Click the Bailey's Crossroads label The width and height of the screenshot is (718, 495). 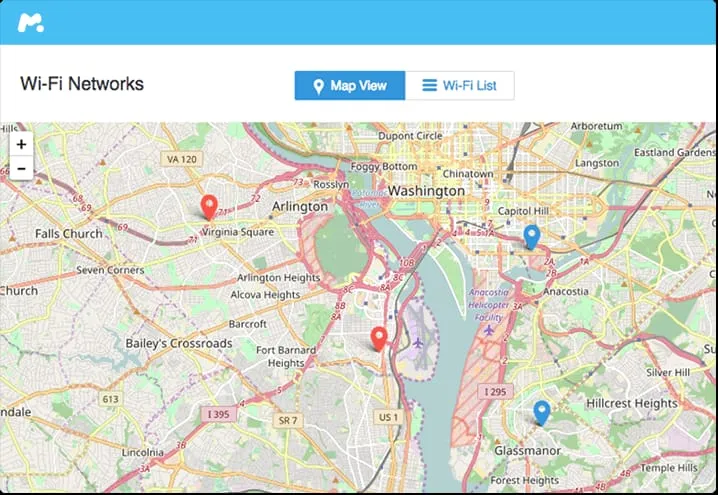pyautogui.click(x=179, y=343)
